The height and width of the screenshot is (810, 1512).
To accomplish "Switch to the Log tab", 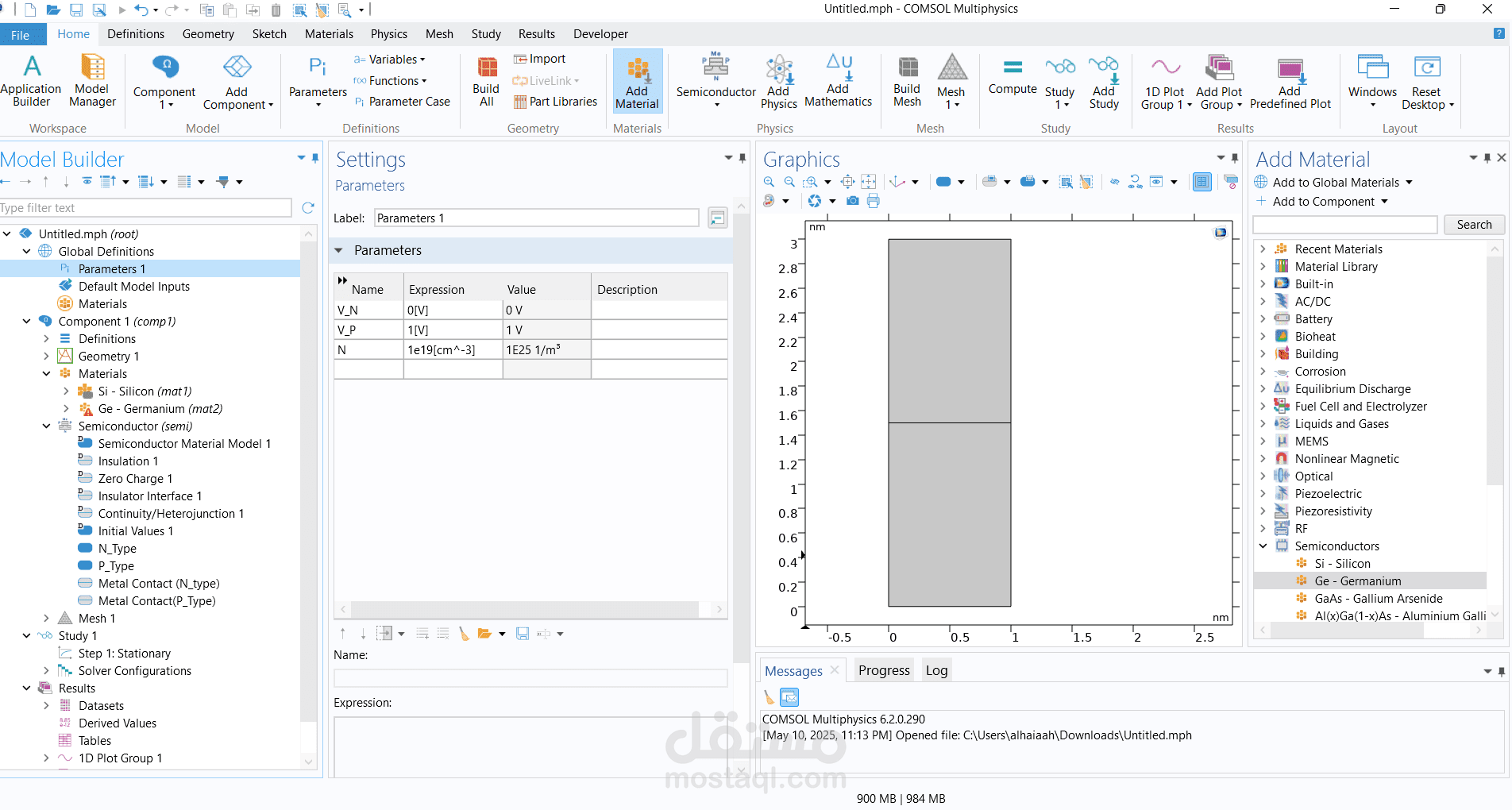I will (936, 670).
